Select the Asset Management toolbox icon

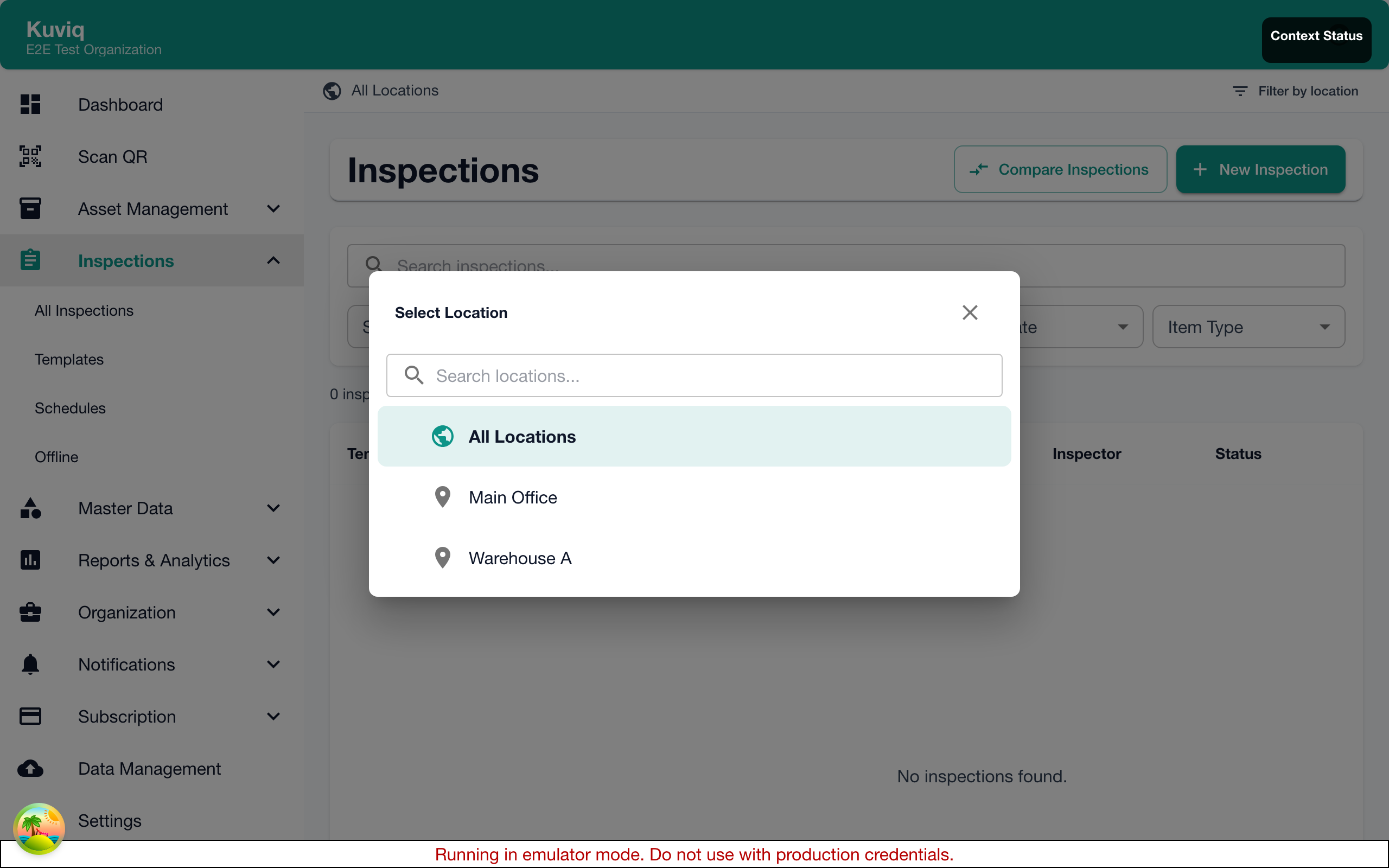click(30, 208)
